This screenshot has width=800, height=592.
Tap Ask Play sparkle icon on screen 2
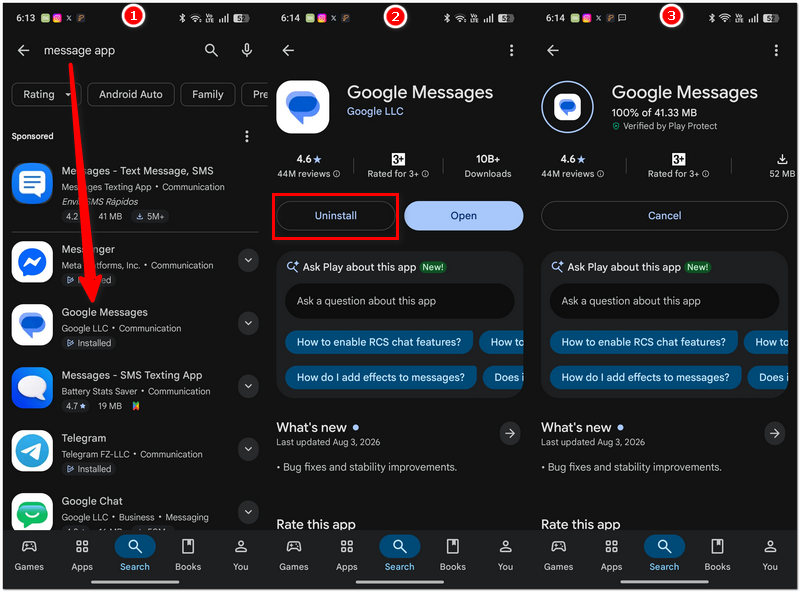click(x=292, y=267)
